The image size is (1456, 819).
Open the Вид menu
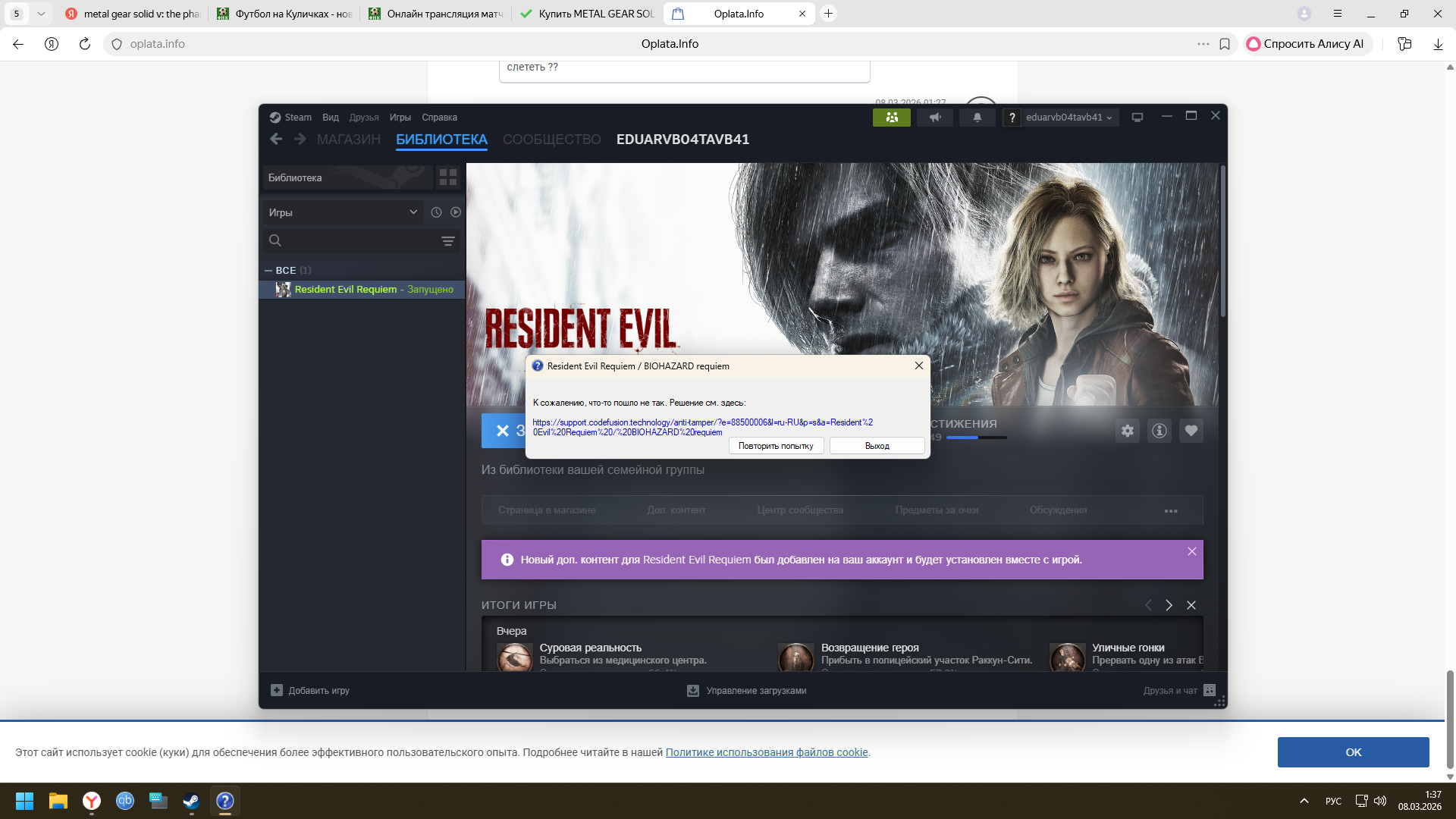(330, 118)
